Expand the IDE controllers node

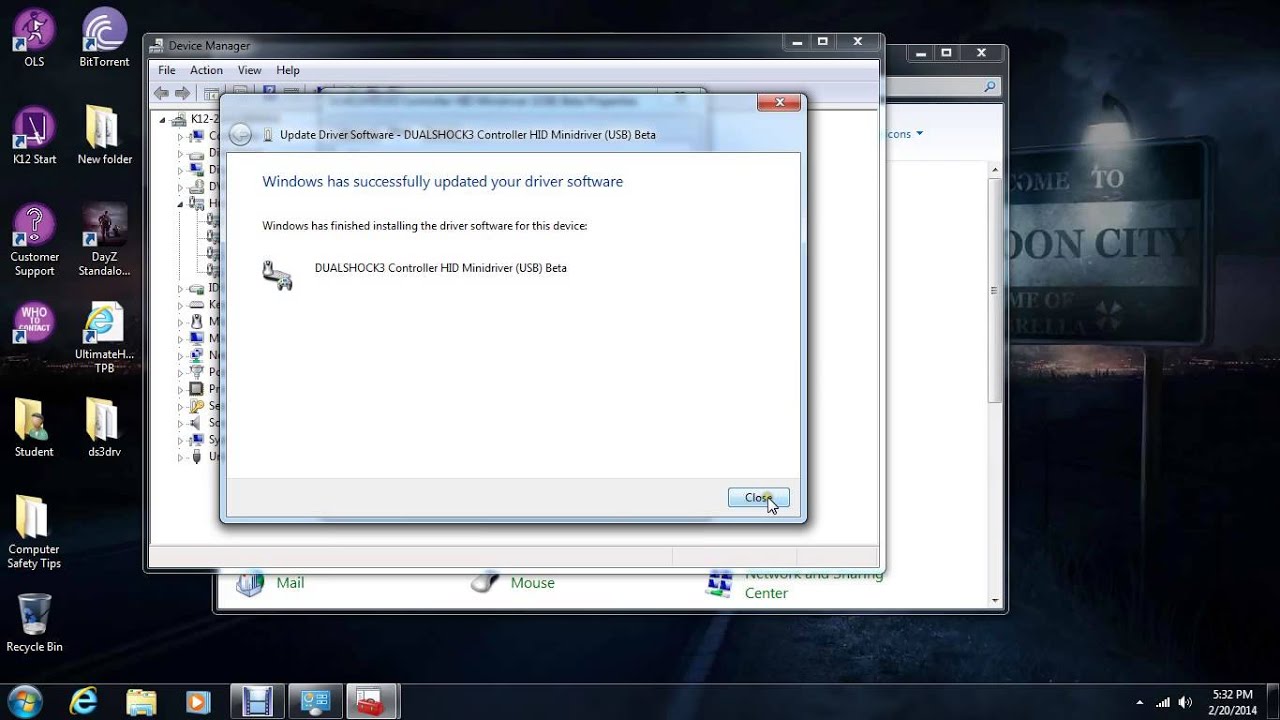(181, 288)
